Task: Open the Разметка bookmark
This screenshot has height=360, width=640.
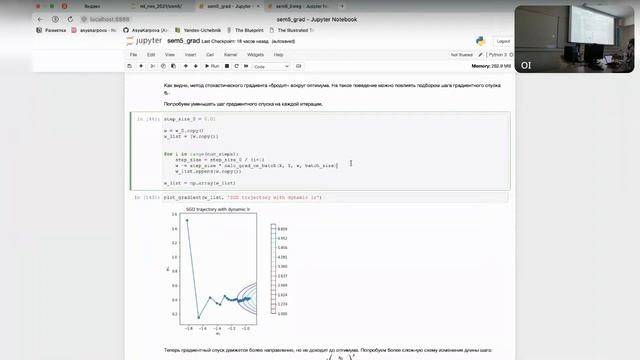Action: pos(51,30)
